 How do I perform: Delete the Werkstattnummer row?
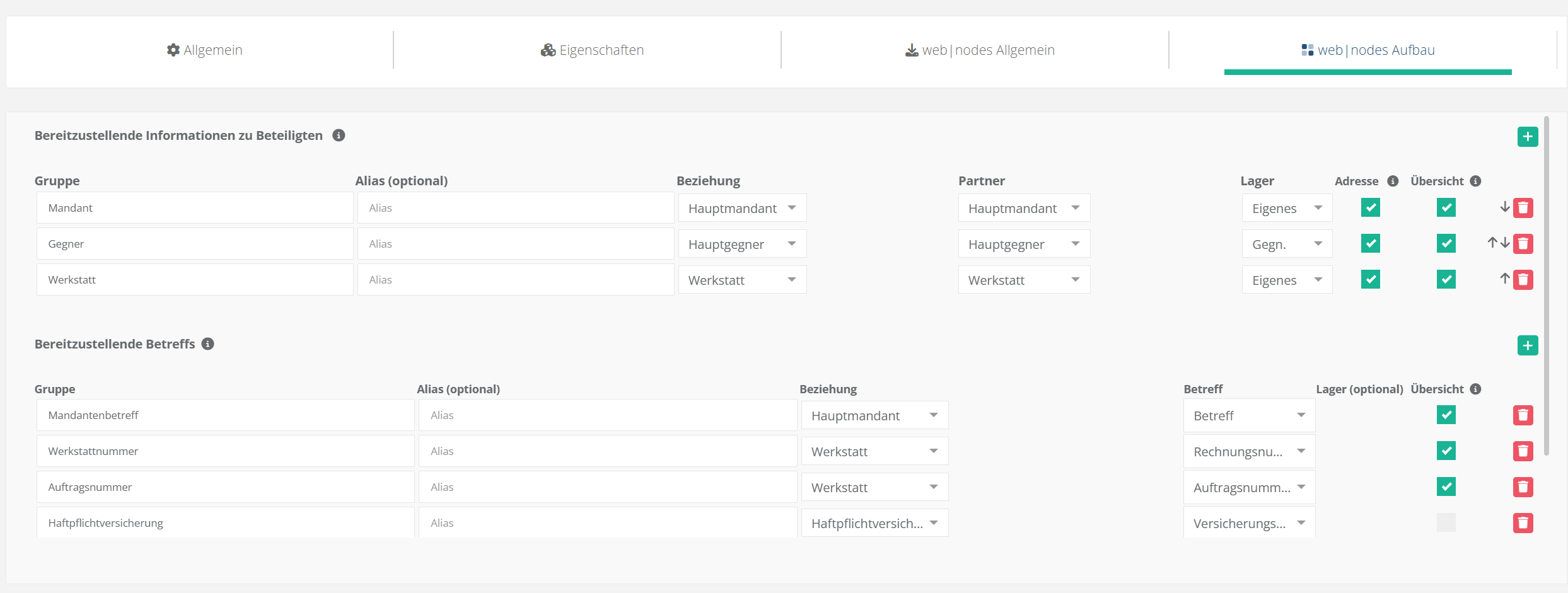tap(1523, 451)
